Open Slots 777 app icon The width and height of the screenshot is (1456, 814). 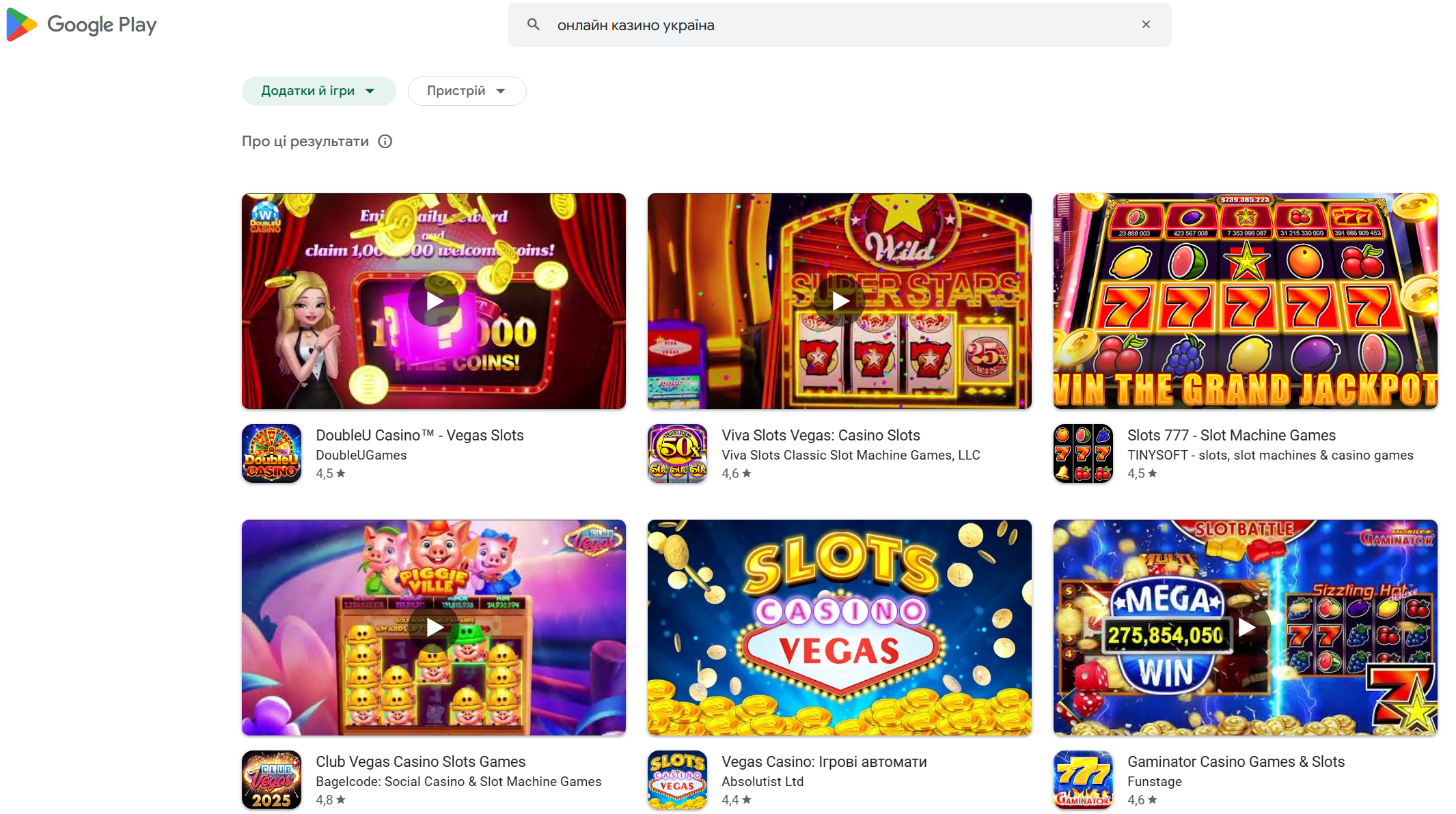pyautogui.click(x=1083, y=453)
